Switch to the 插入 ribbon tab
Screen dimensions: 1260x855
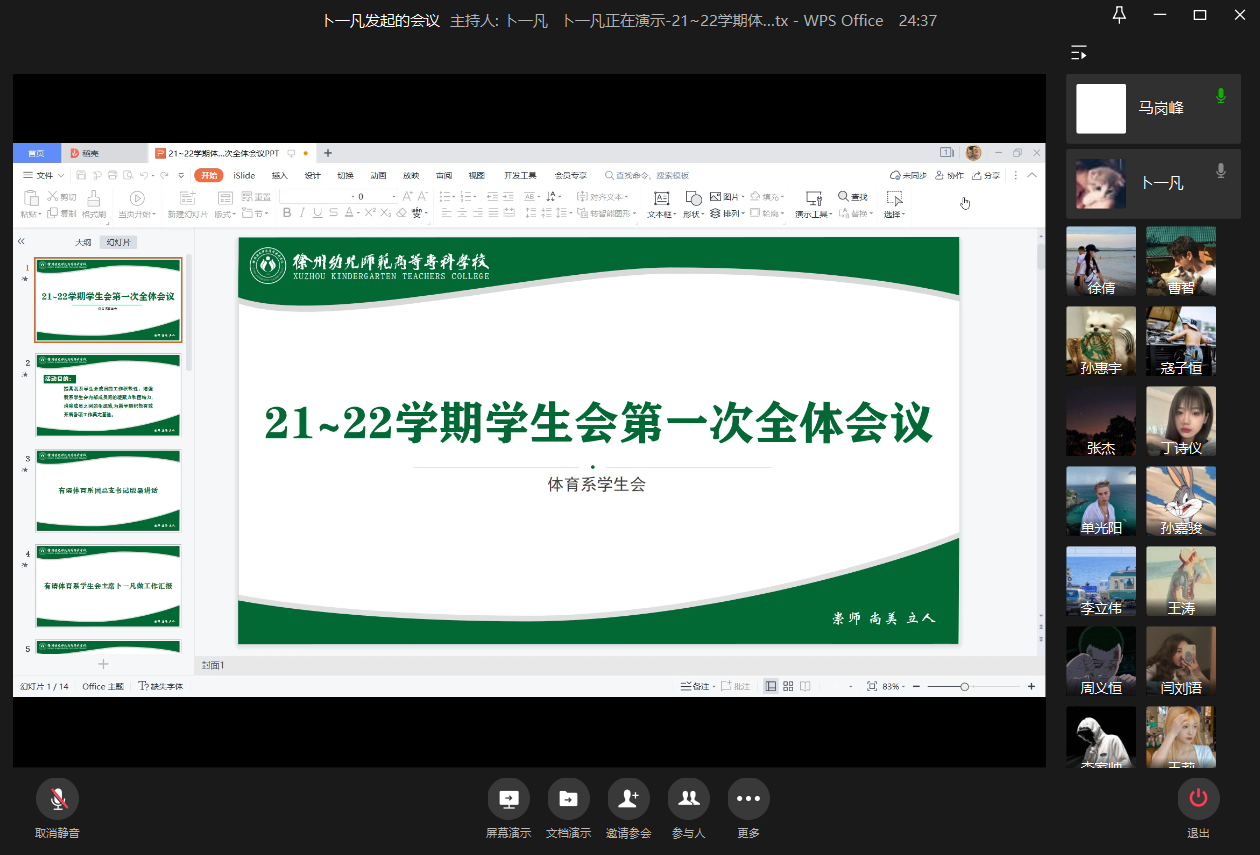[279, 175]
